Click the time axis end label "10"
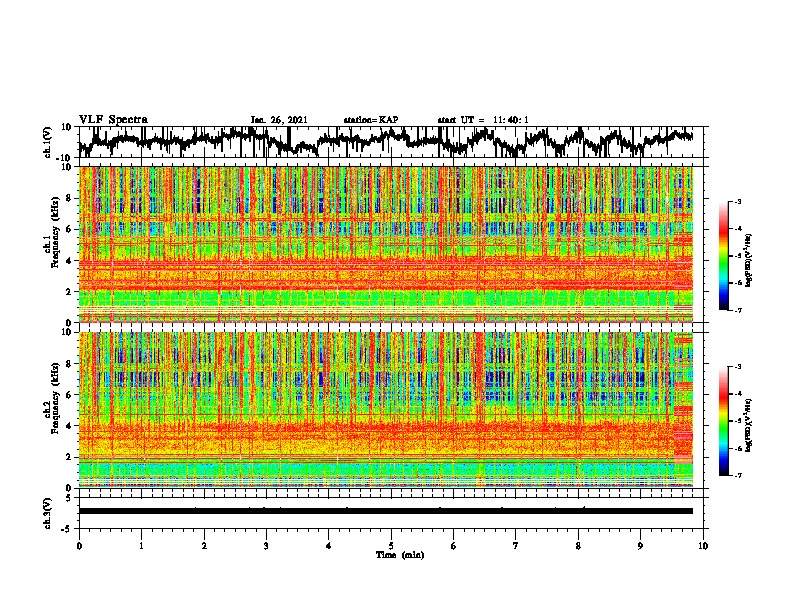Image resolution: width=792 pixels, height=612 pixels. (703, 546)
